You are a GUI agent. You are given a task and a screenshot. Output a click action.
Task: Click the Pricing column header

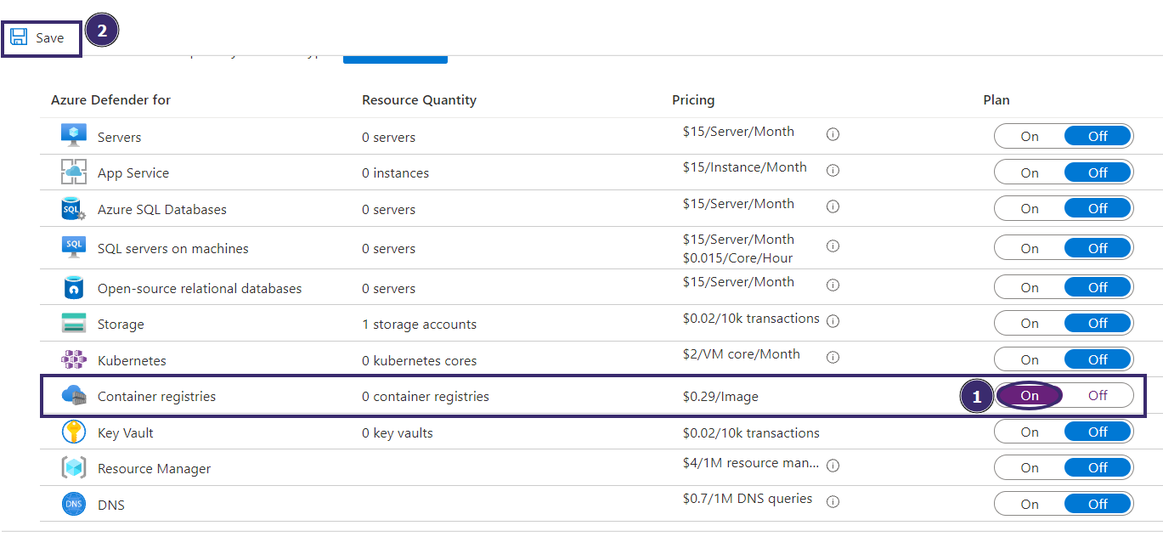(x=693, y=100)
